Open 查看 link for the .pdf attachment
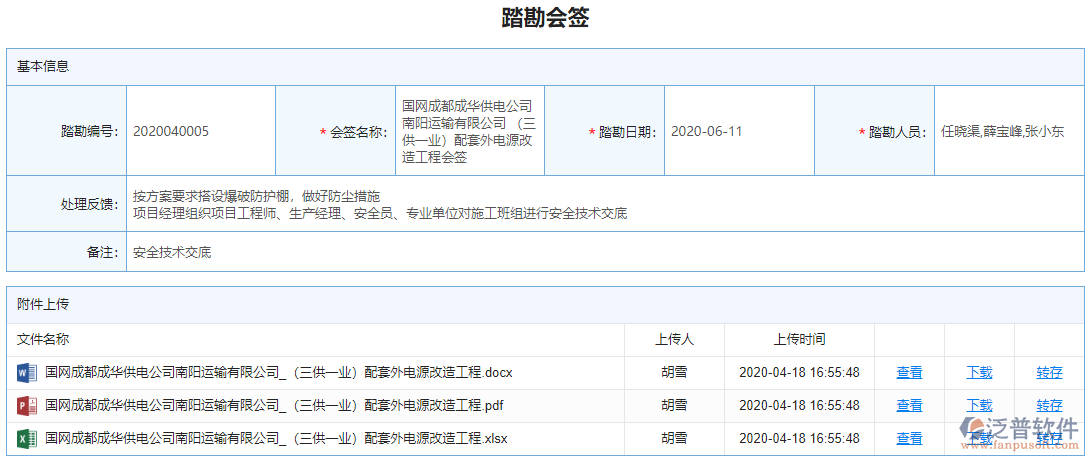The width and height of the screenshot is (1089, 461). click(909, 405)
